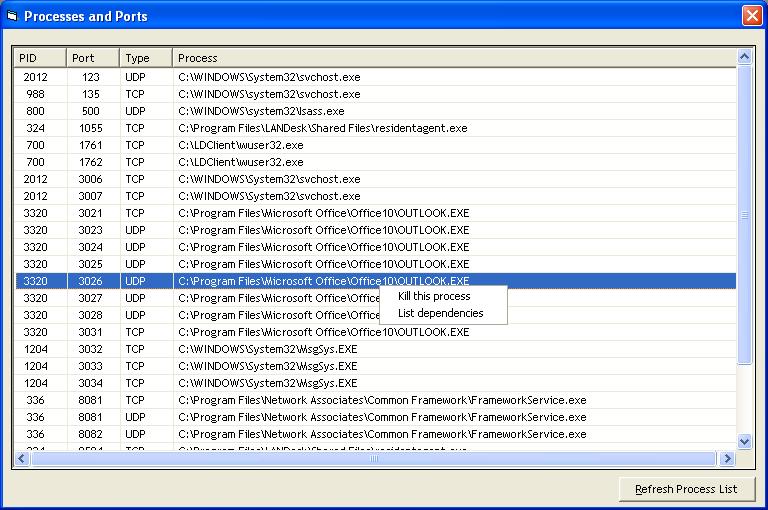The image size is (768, 510).
Task: Close the Processes and Ports window
Action: coord(751,16)
